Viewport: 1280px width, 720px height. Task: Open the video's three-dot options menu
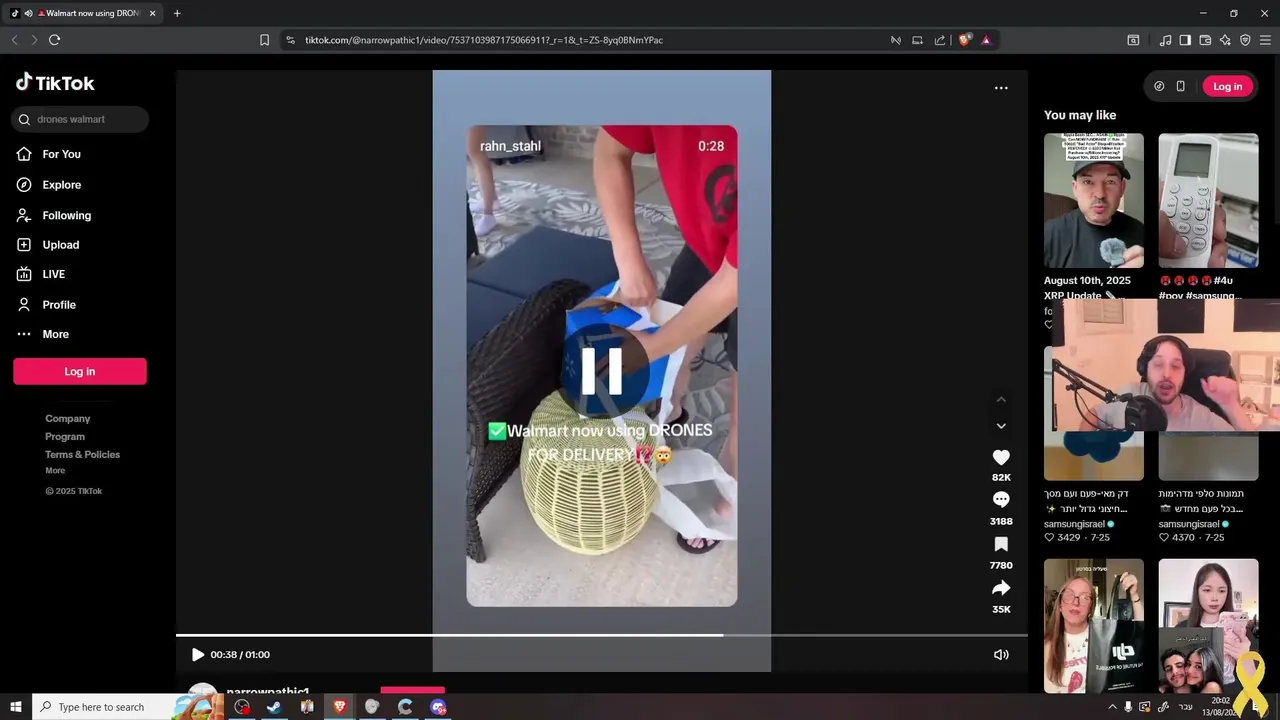(1001, 88)
